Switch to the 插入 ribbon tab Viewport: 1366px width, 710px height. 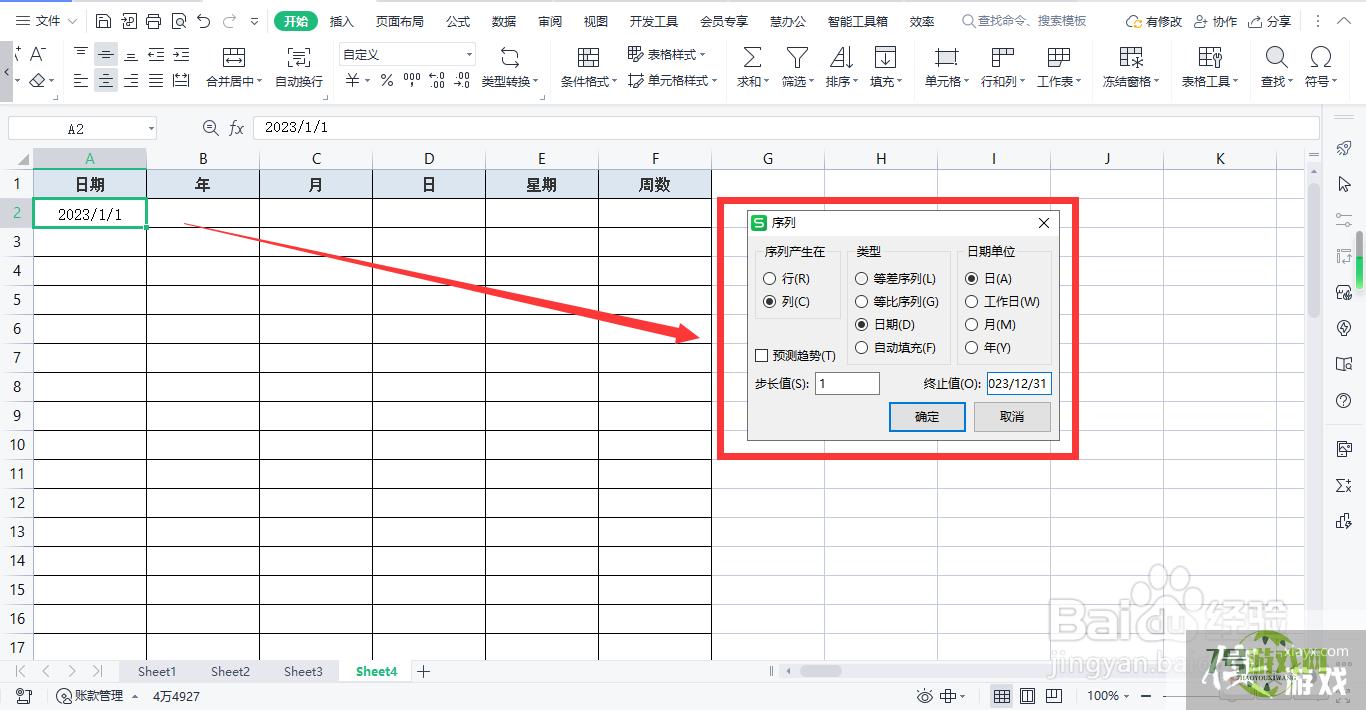click(342, 21)
